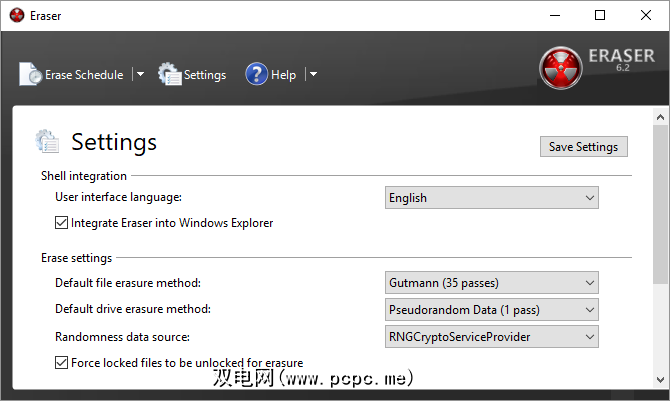Screen dimensions: 670x401
Task: Toggle Force locked files to be unlocked checkbox
Action: (x=62, y=363)
